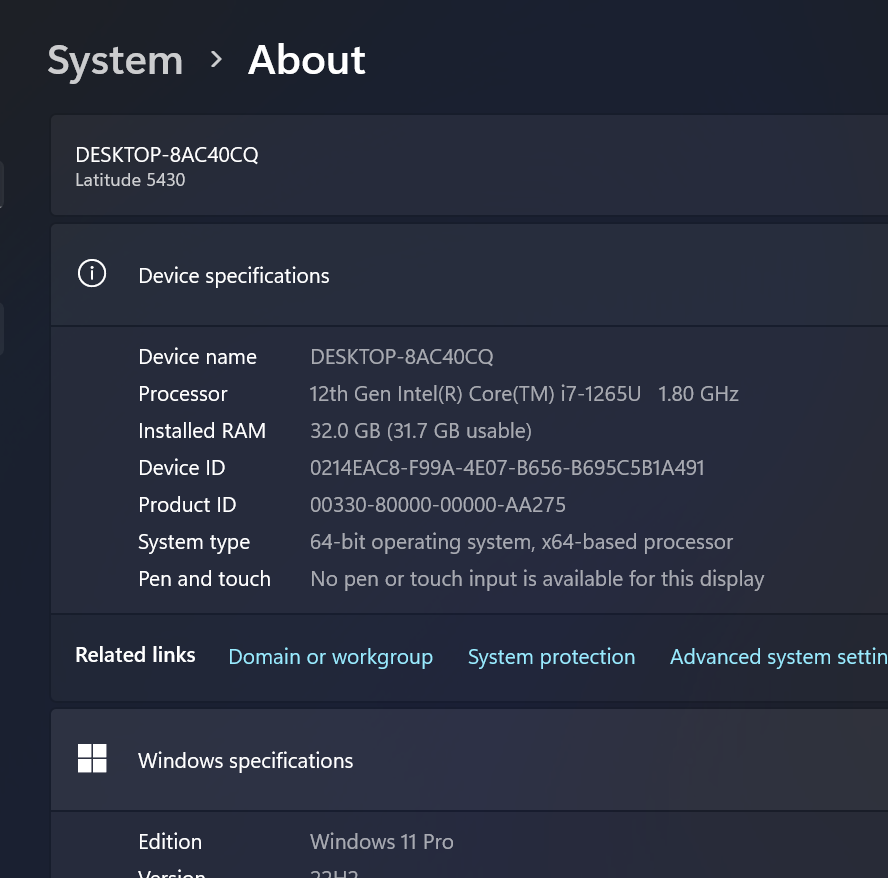Open System protection link
The width and height of the screenshot is (888, 878).
click(x=552, y=657)
